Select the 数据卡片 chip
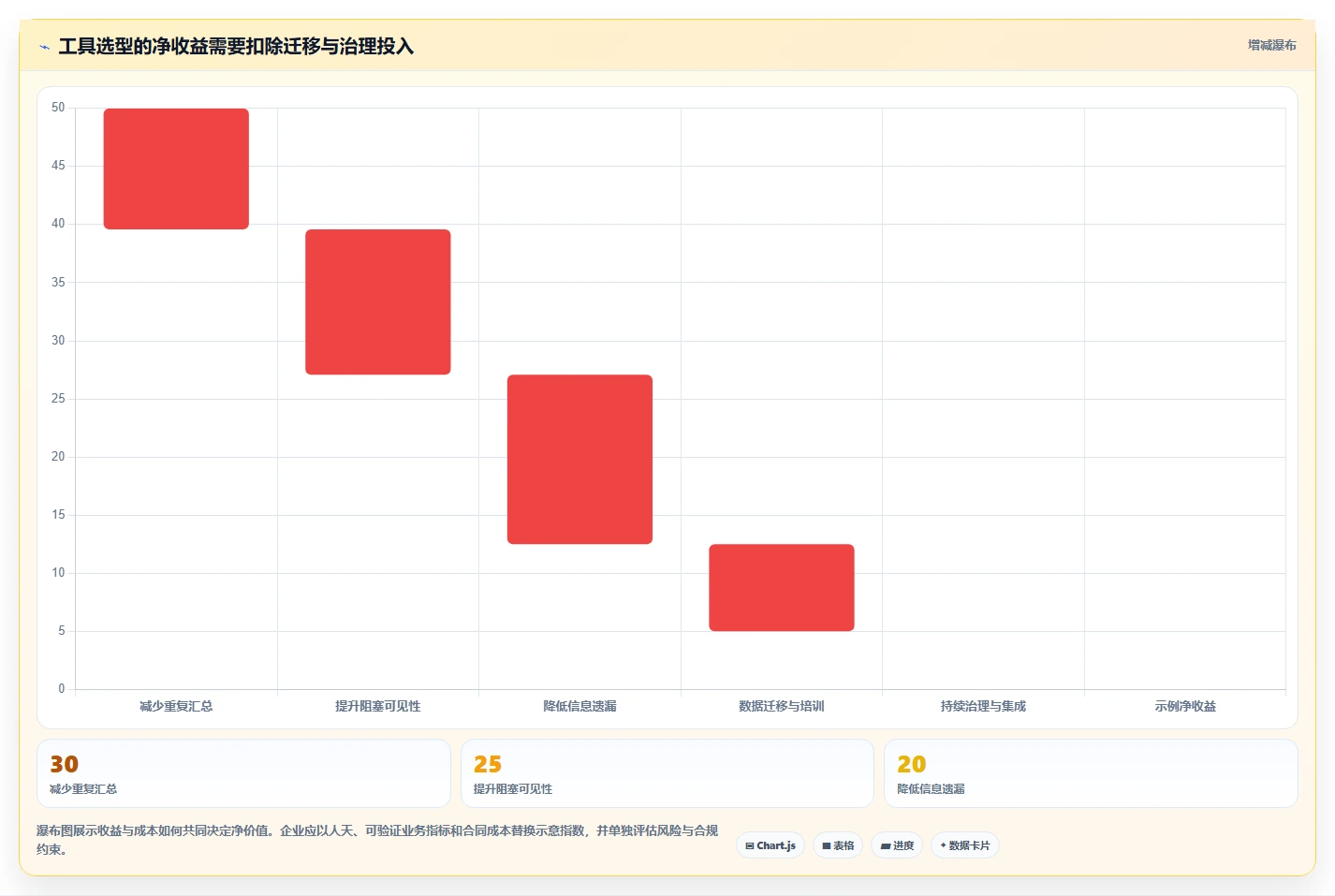 965,845
